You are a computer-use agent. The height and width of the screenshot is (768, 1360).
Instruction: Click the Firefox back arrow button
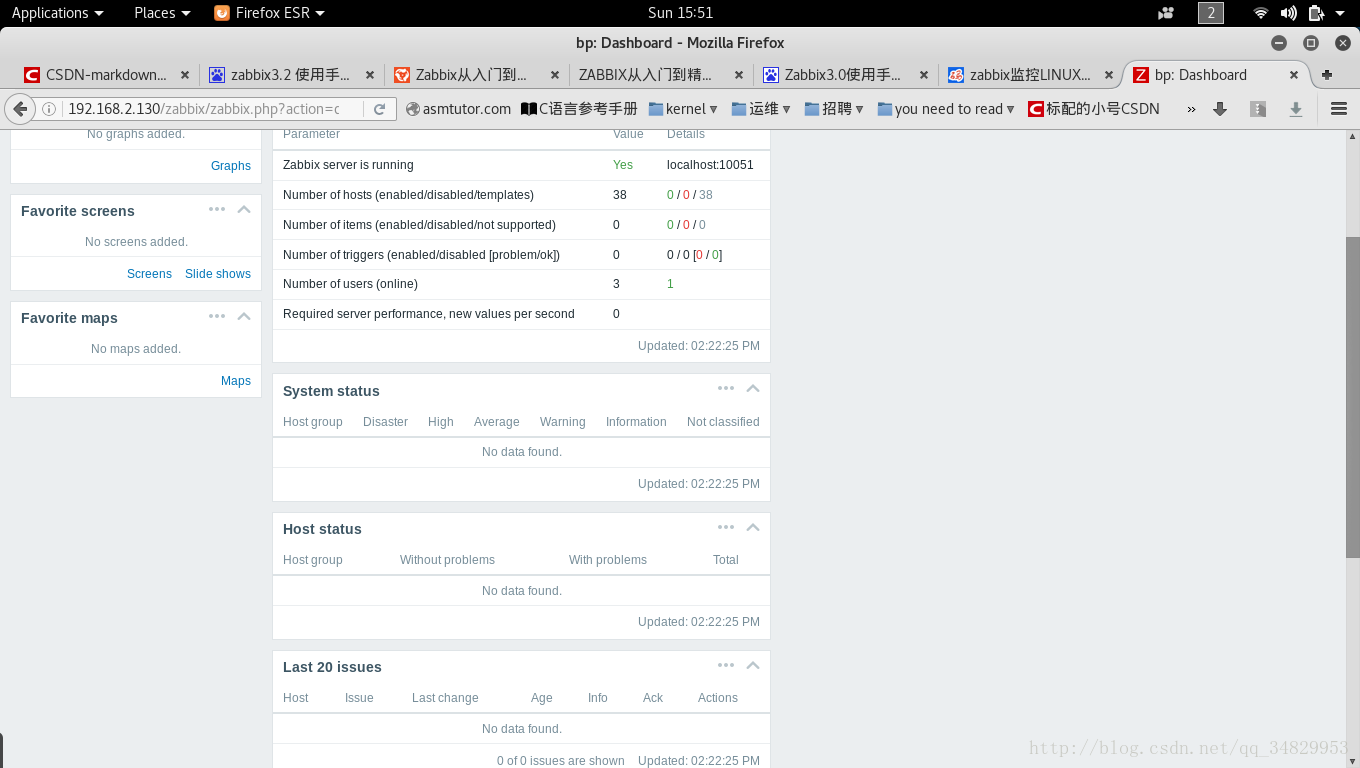tap(19, 109)
